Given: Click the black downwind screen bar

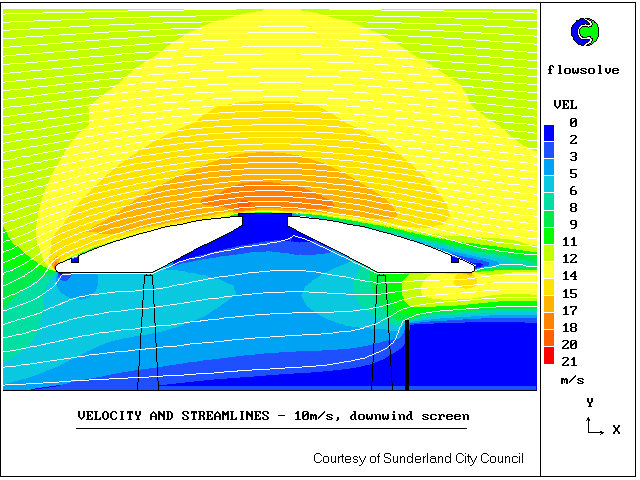Looking at the screenshot, I should pos(408,355).
